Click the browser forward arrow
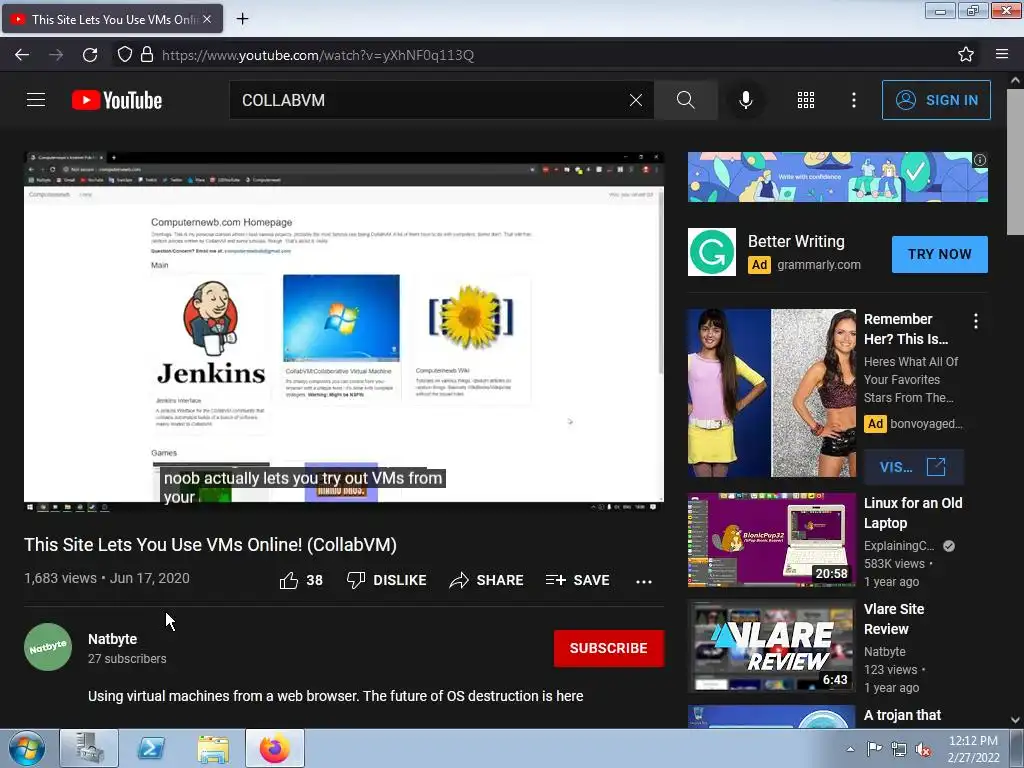Viewport: 1024px width, 768px height. 56,55
